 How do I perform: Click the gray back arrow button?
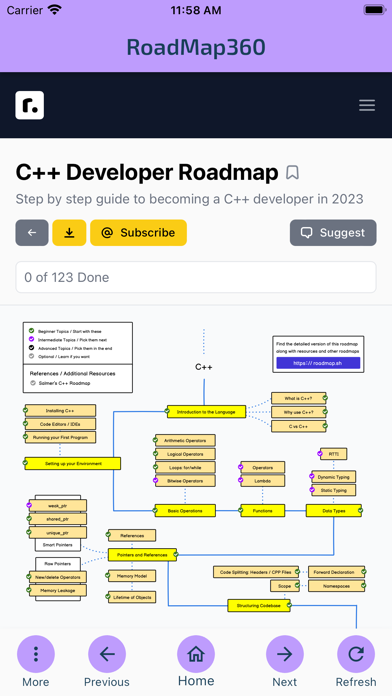(32, 233)
